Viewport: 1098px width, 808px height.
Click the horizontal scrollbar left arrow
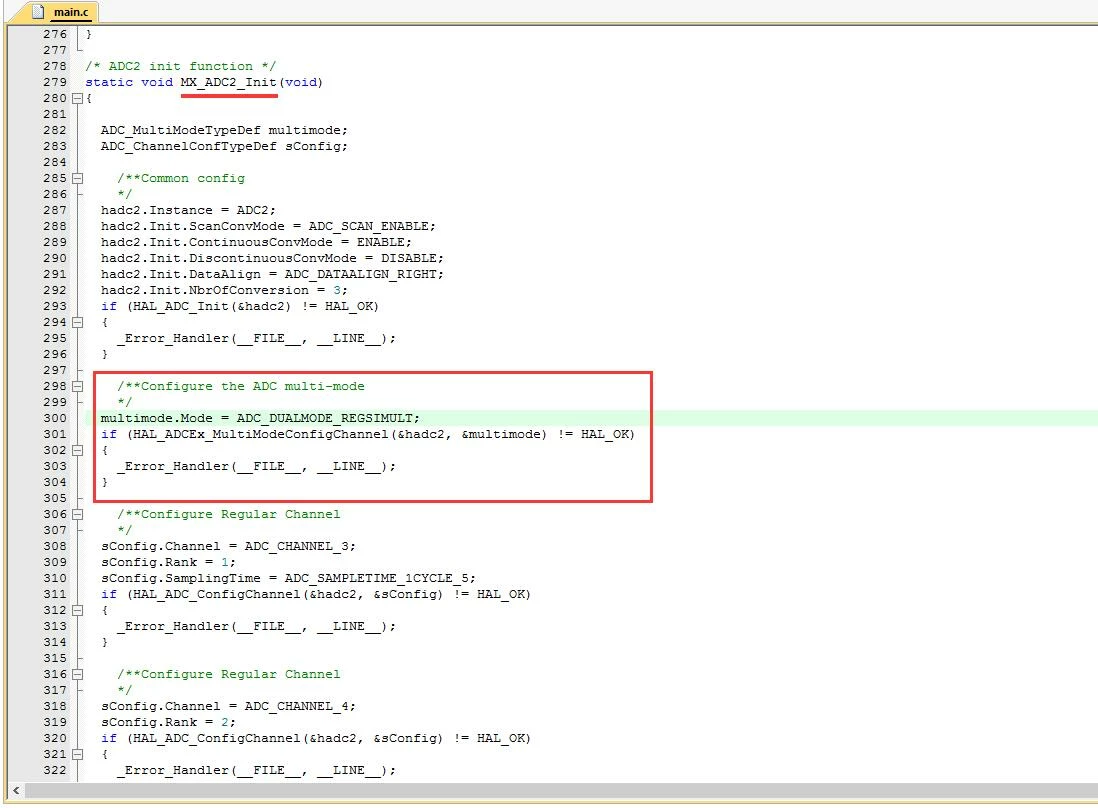(15, 790)
